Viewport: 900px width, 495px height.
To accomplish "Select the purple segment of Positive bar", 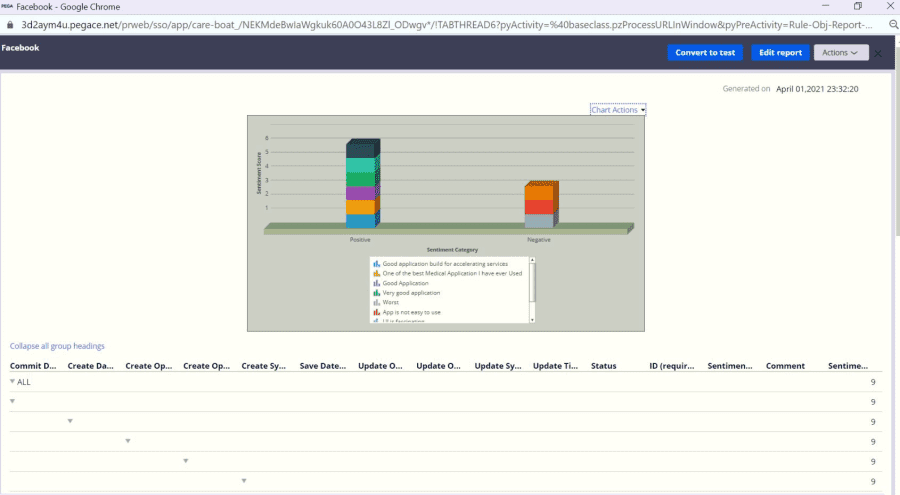I will pos(360,194).
